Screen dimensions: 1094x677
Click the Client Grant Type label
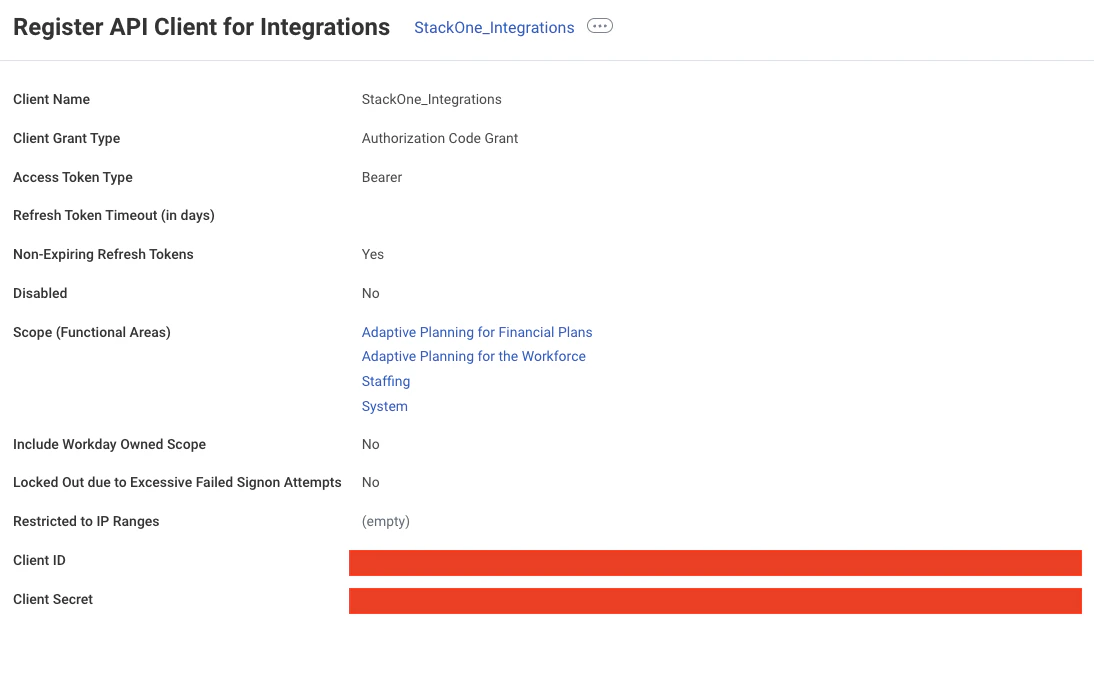(x=66, y=138)
